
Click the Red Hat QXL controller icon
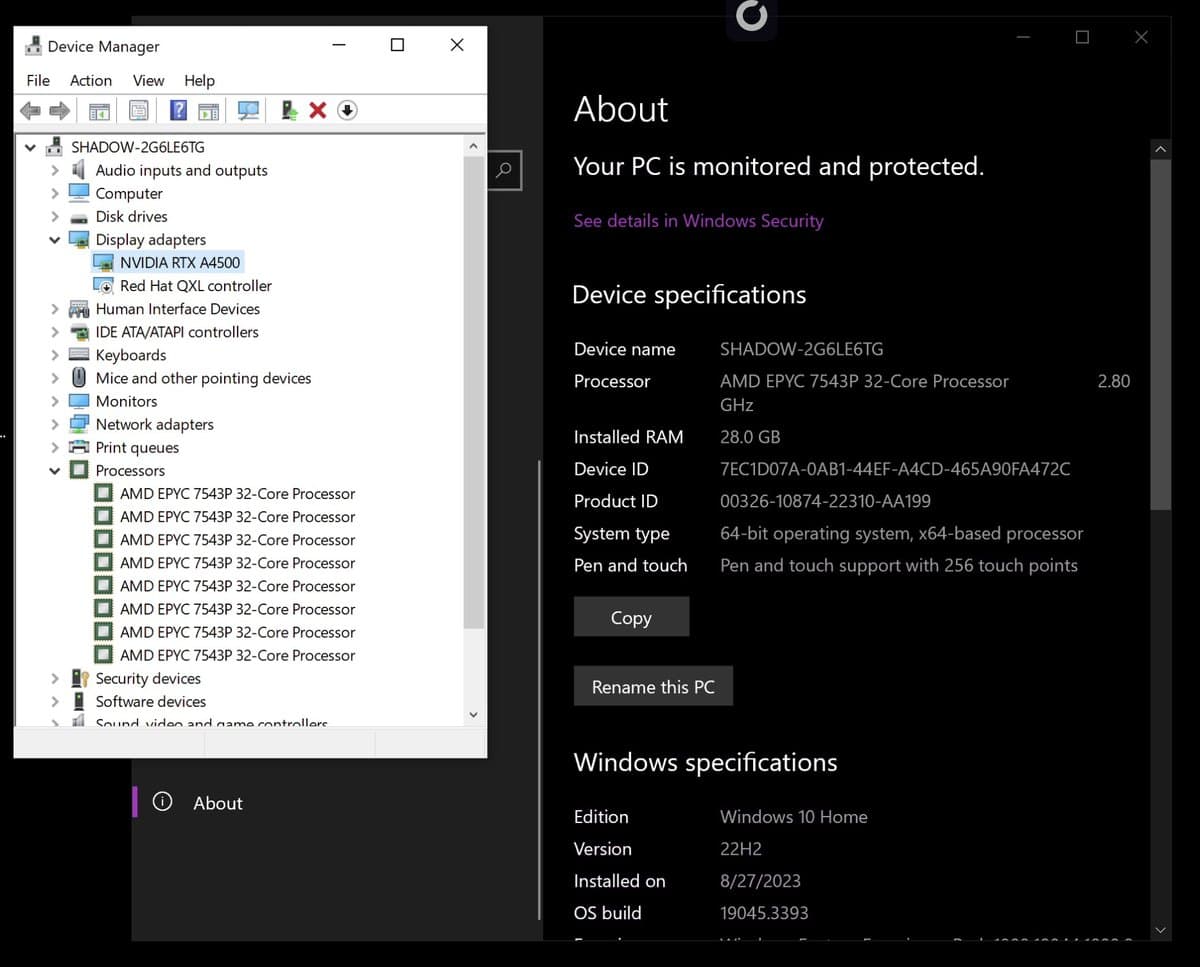[x=103, y=286]
